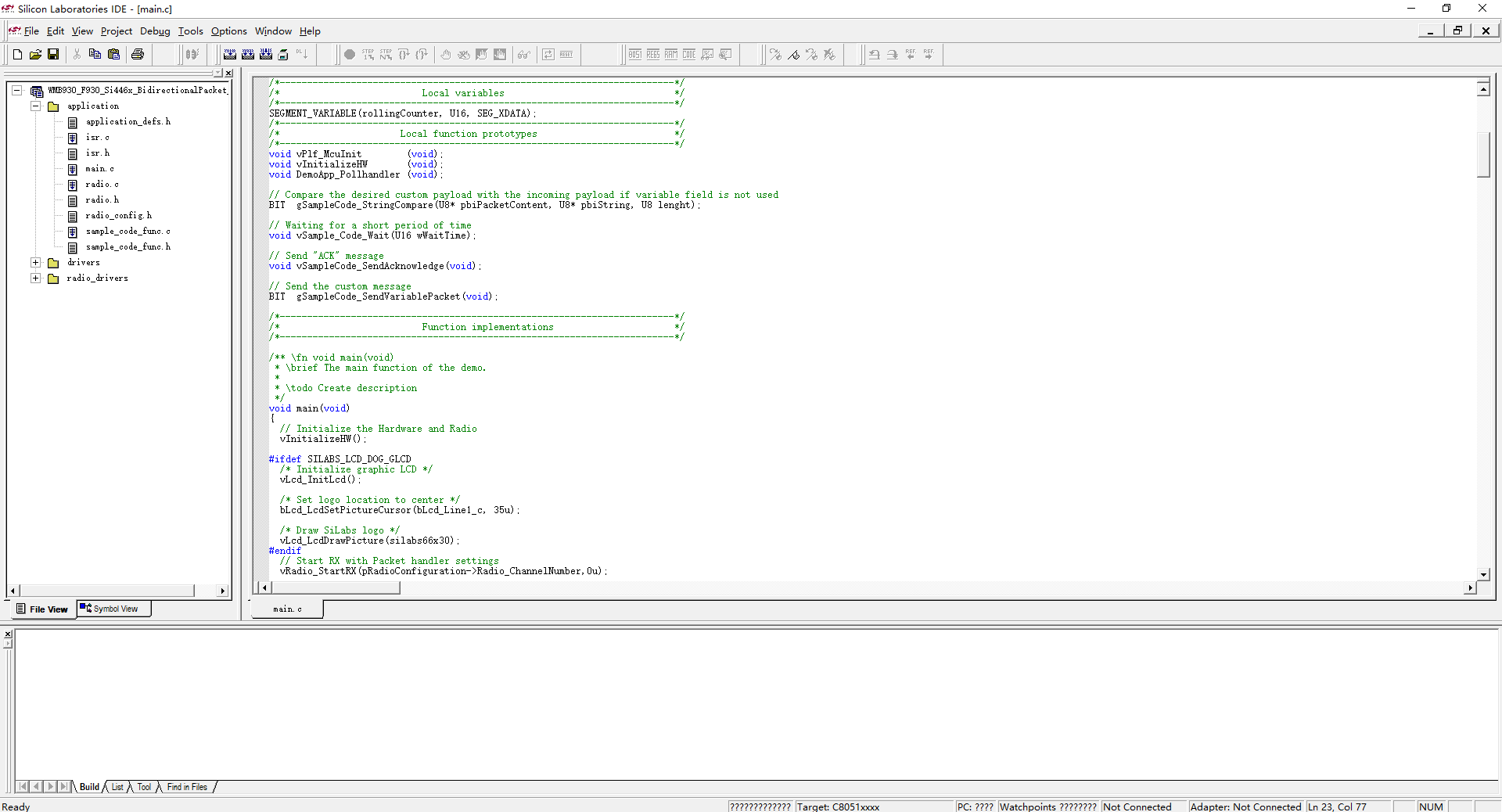Click the editor scroll down arrow
1502x812 pixels.
pos(1483,574)
